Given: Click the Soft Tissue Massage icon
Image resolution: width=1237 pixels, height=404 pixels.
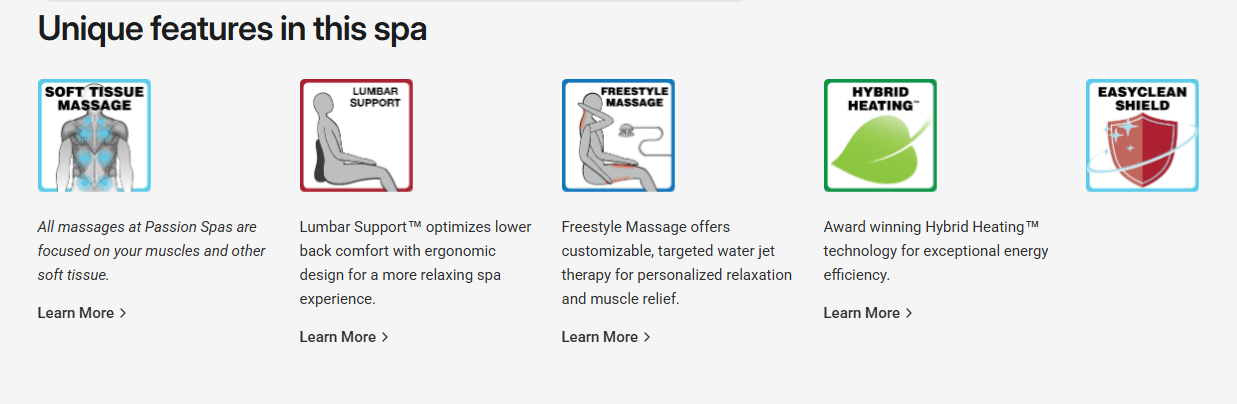Looking at the screenshot, I should click(x=94, y=135).
